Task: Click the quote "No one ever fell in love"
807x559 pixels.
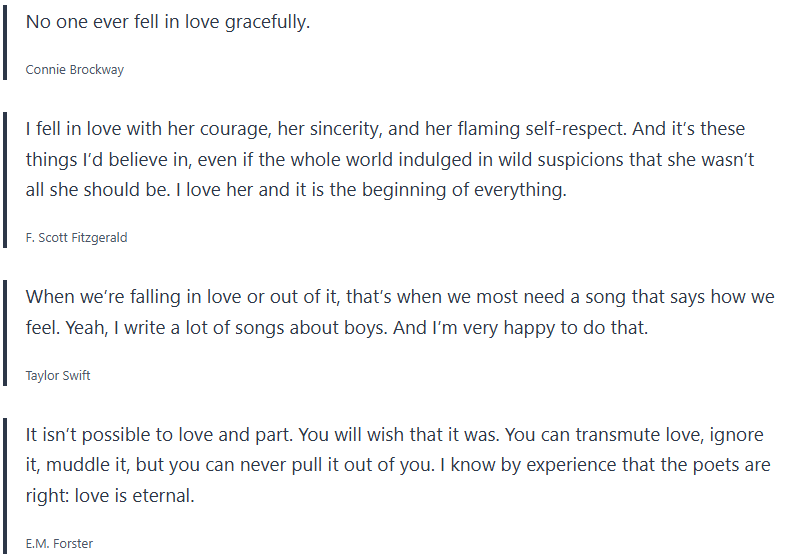Action: [168, 22]
